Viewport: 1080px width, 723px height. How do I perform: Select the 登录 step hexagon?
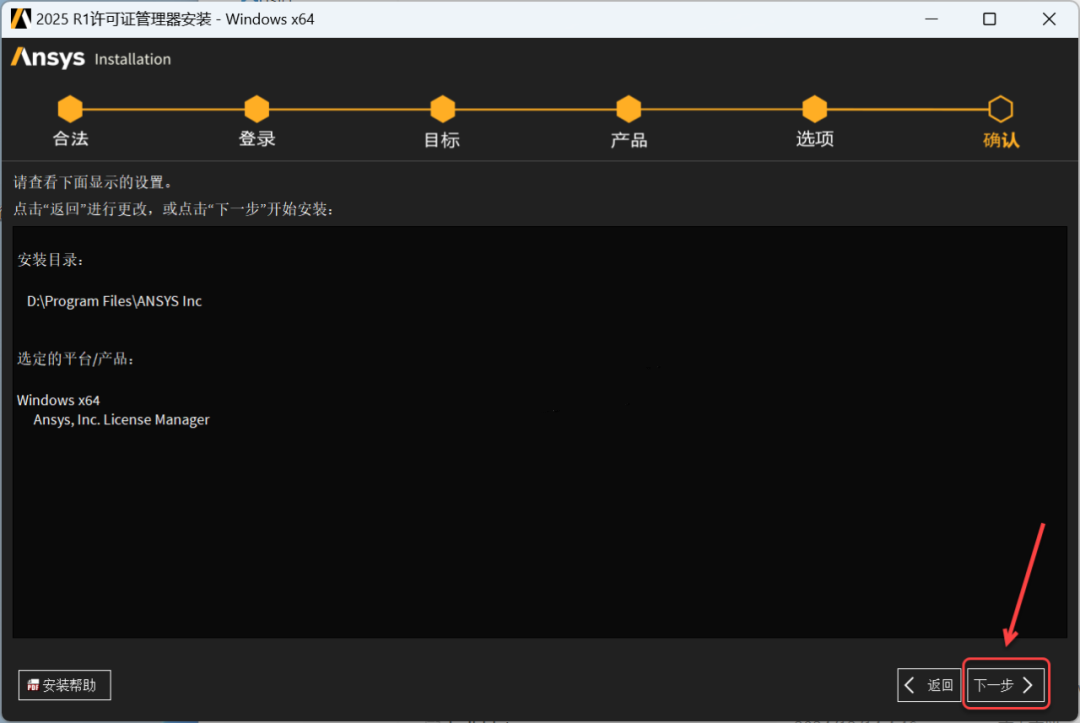coord(257,109)
